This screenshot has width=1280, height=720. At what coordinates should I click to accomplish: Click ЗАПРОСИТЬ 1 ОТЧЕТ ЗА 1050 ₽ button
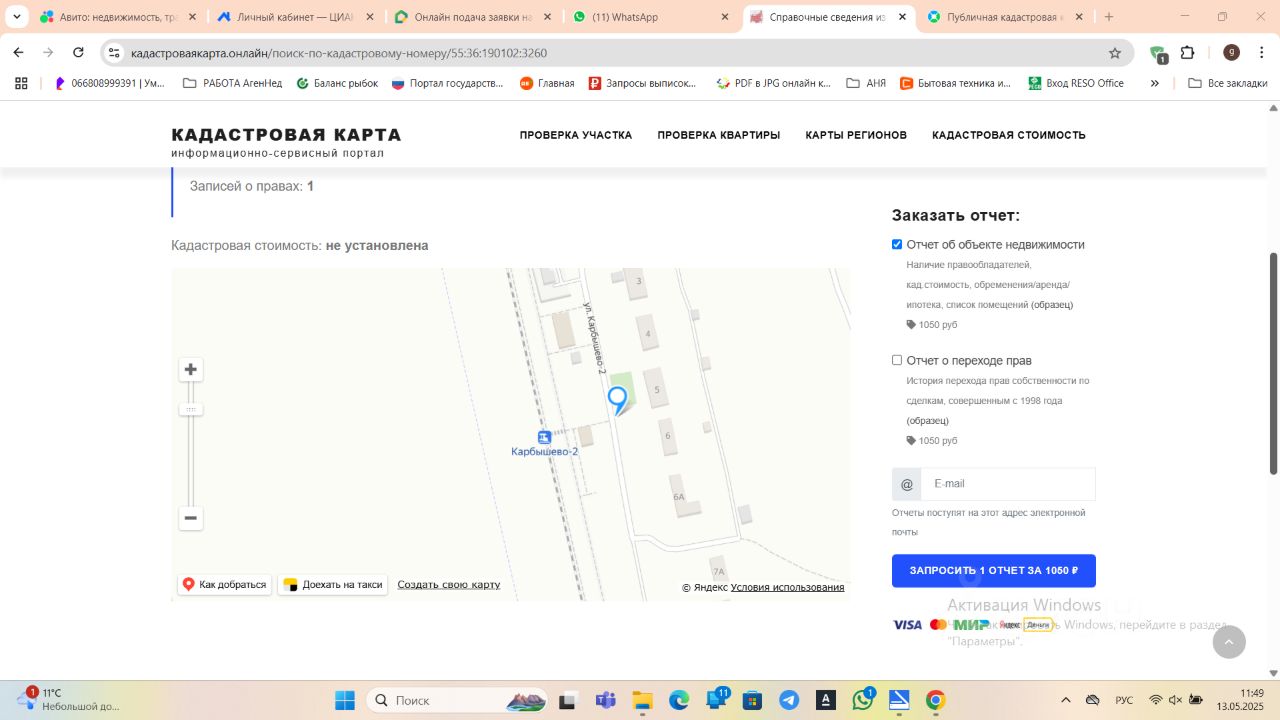tap(994, 571)
